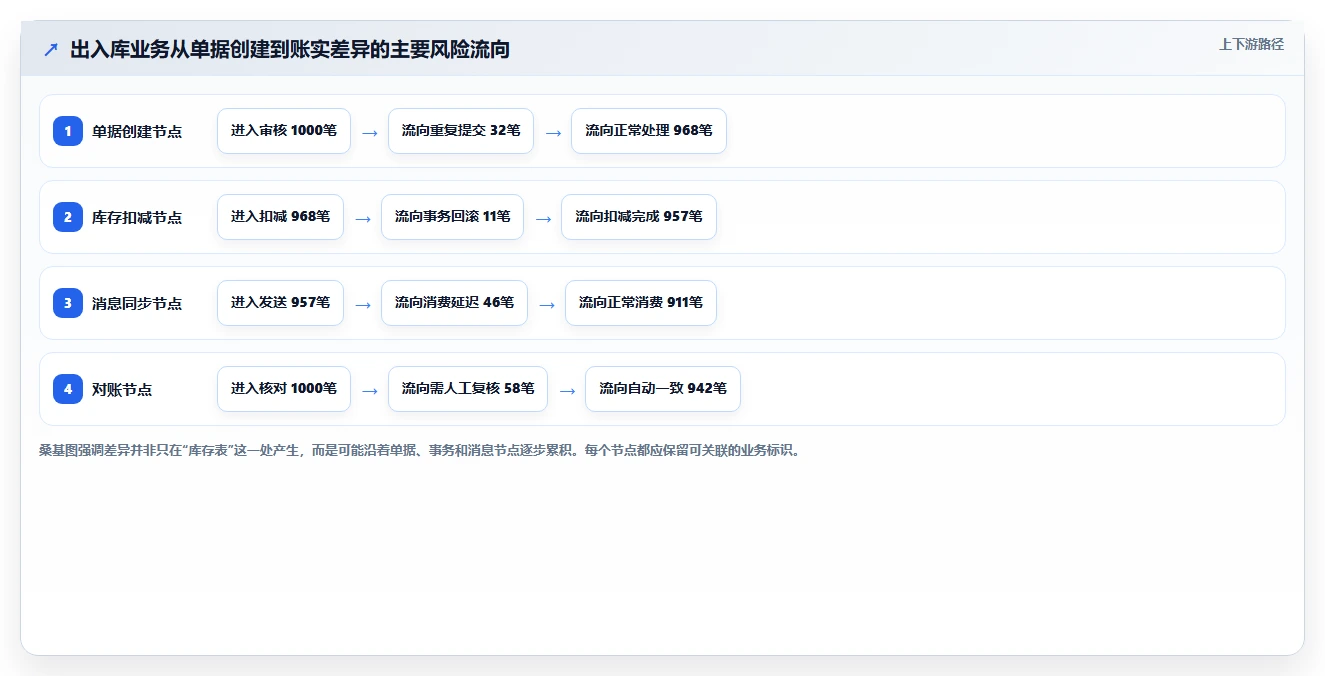Click the 流向正常消费 911笔 chip

pos(641,303)
